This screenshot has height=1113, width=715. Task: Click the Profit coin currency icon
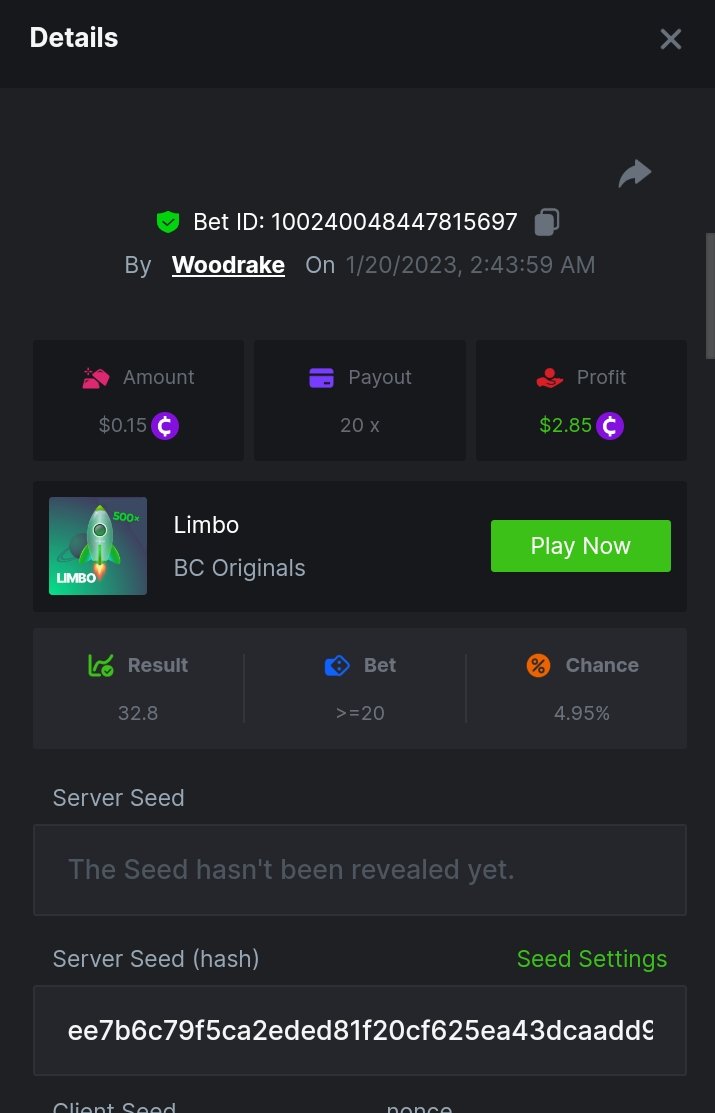pos(610,426)
